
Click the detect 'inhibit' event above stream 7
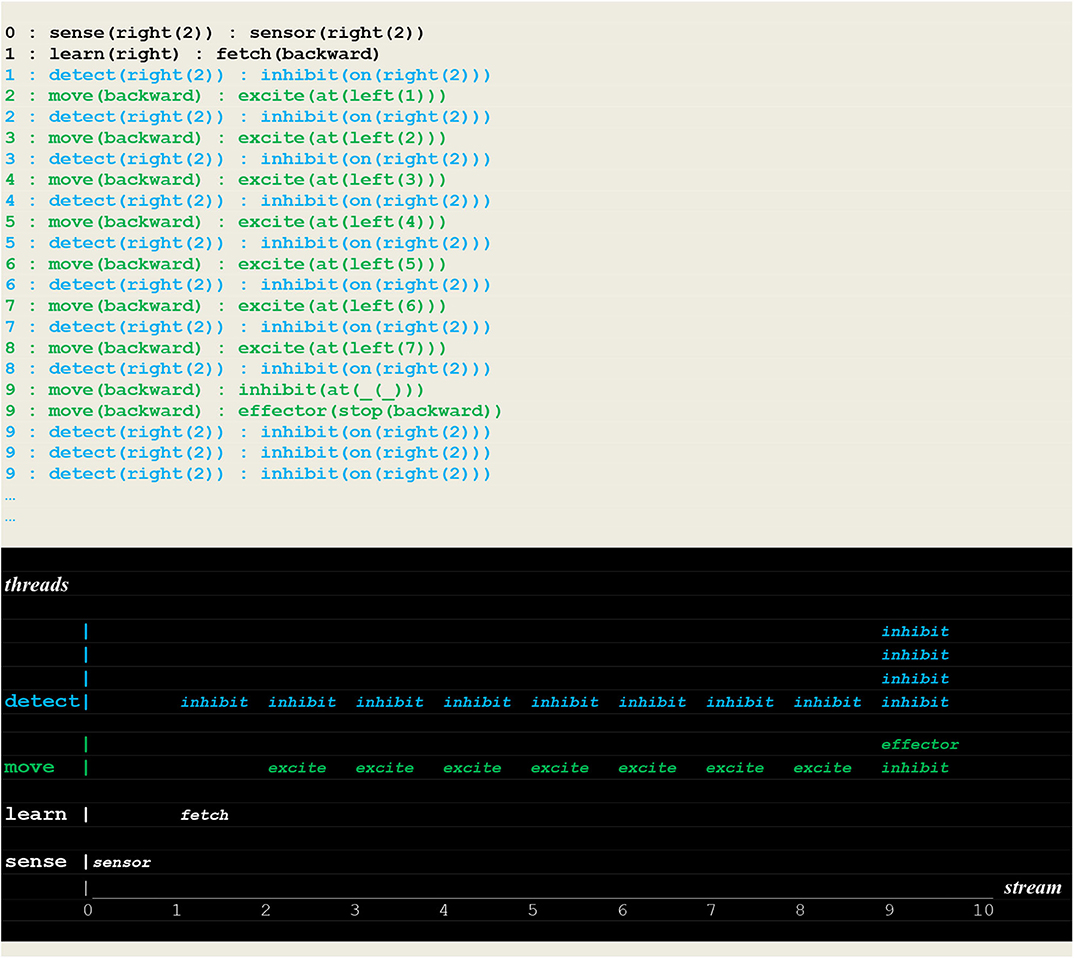[x=740, y=703]
